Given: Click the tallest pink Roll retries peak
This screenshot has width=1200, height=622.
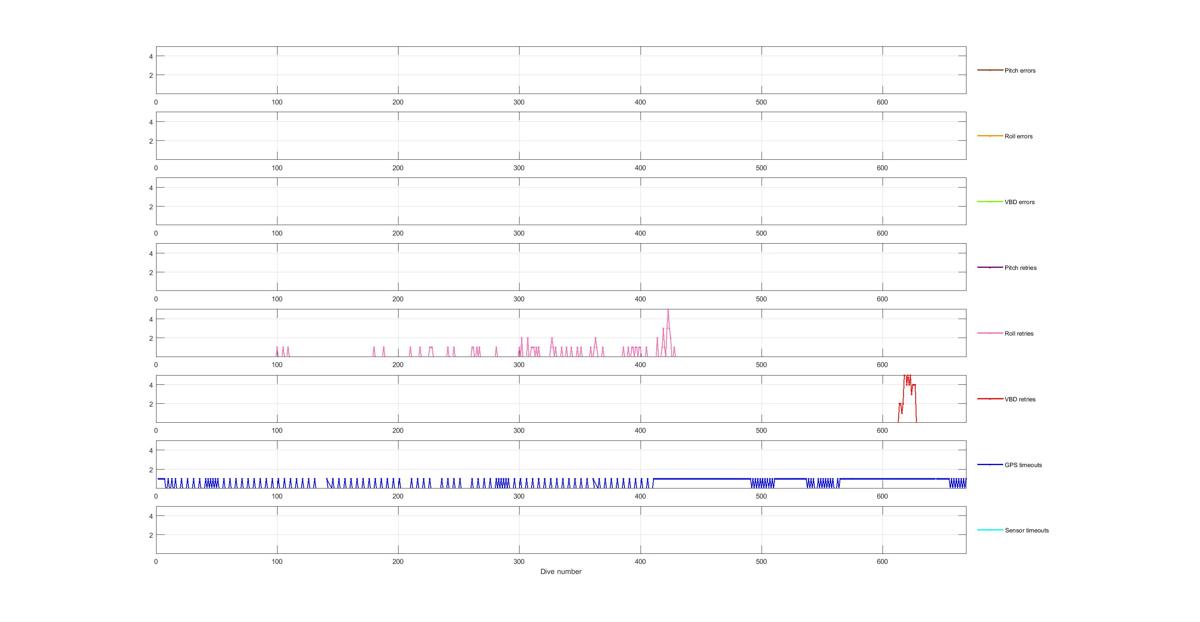Looking at the screenshot, I should [668, 311].
